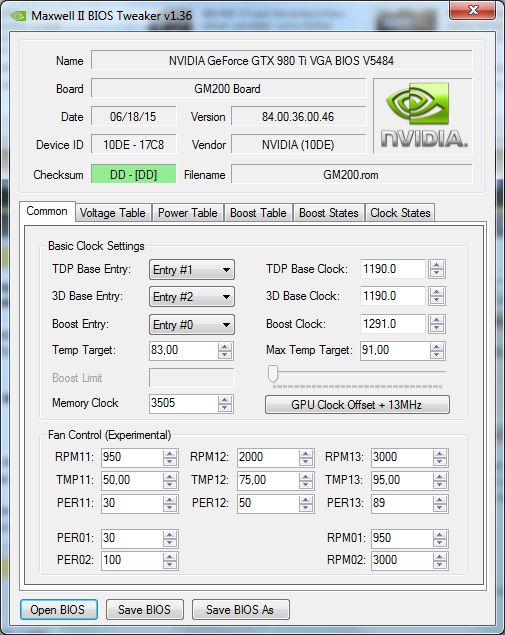Click the Name field showing GTX 980 Ti
505x635 pixels.
coord(281,60)
